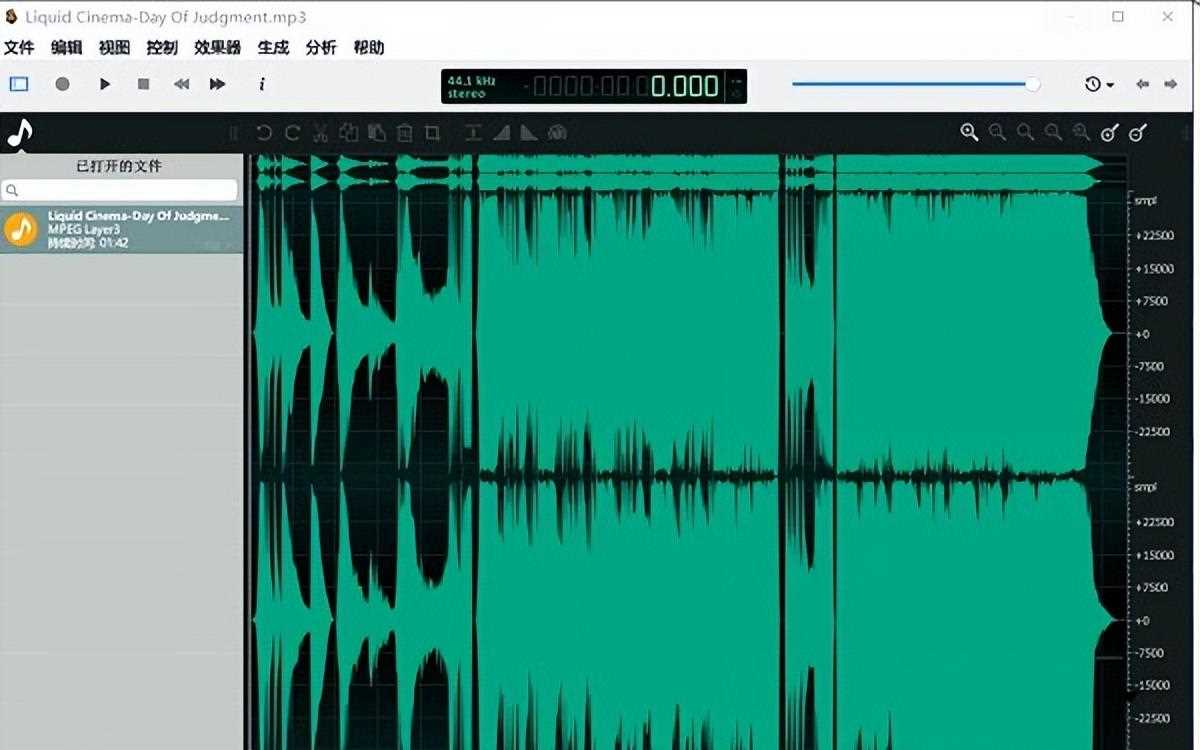Open file info with the i icon
This screenshot has height=750, width=1200.
[x=262, y=85]
